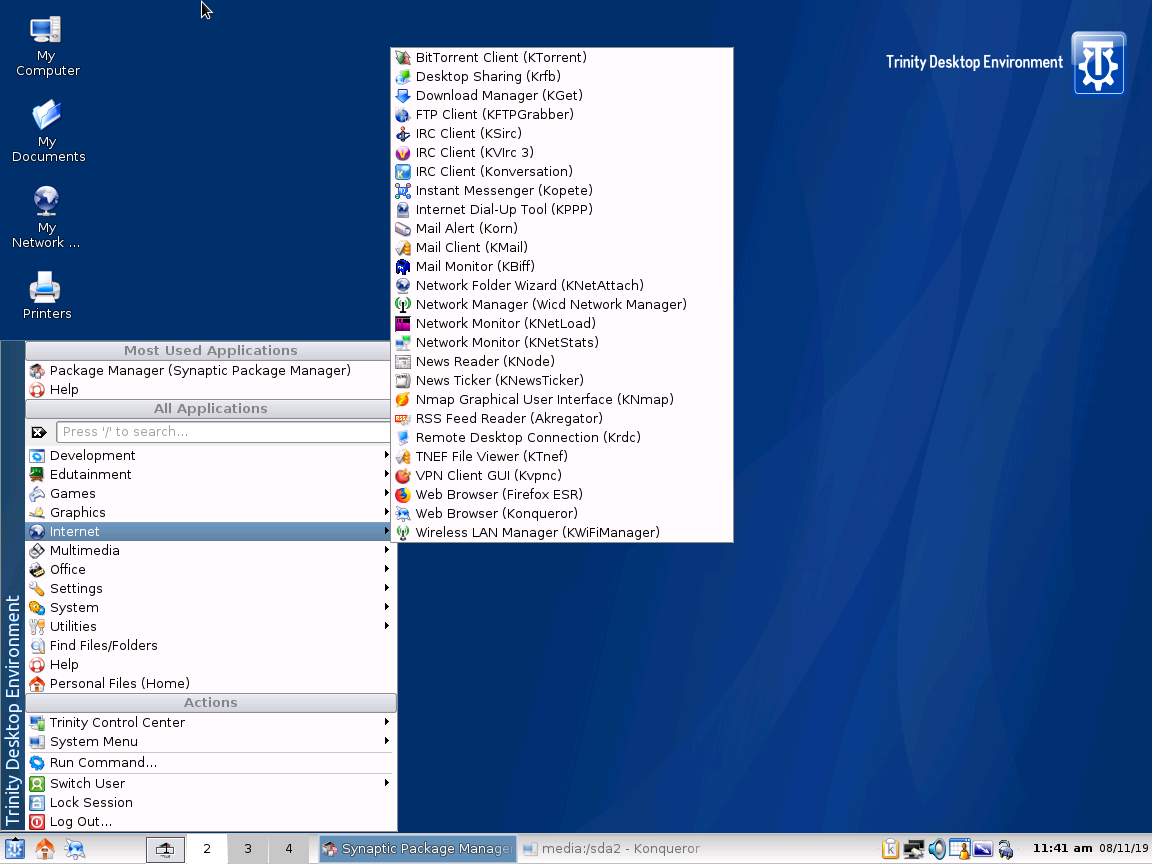Switch to virtual desktop 4 in pager
The height and width of the screenshot is (864, 1152).
pos(289,849)
